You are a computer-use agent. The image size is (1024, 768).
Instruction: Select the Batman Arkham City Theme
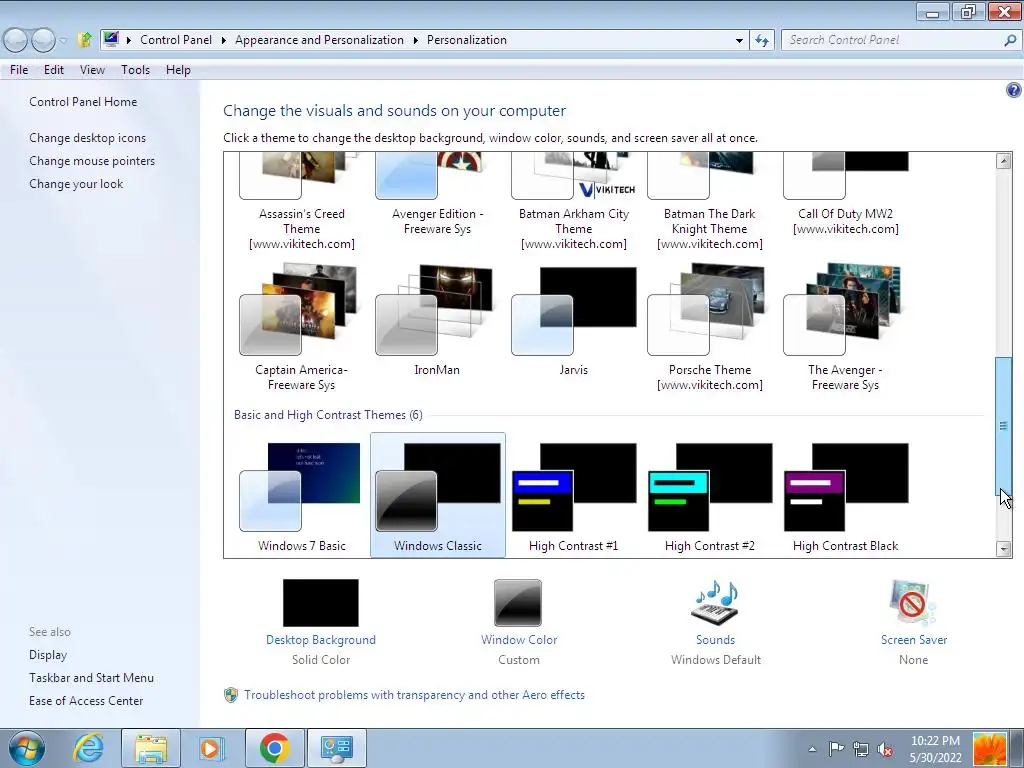point(573,202)
